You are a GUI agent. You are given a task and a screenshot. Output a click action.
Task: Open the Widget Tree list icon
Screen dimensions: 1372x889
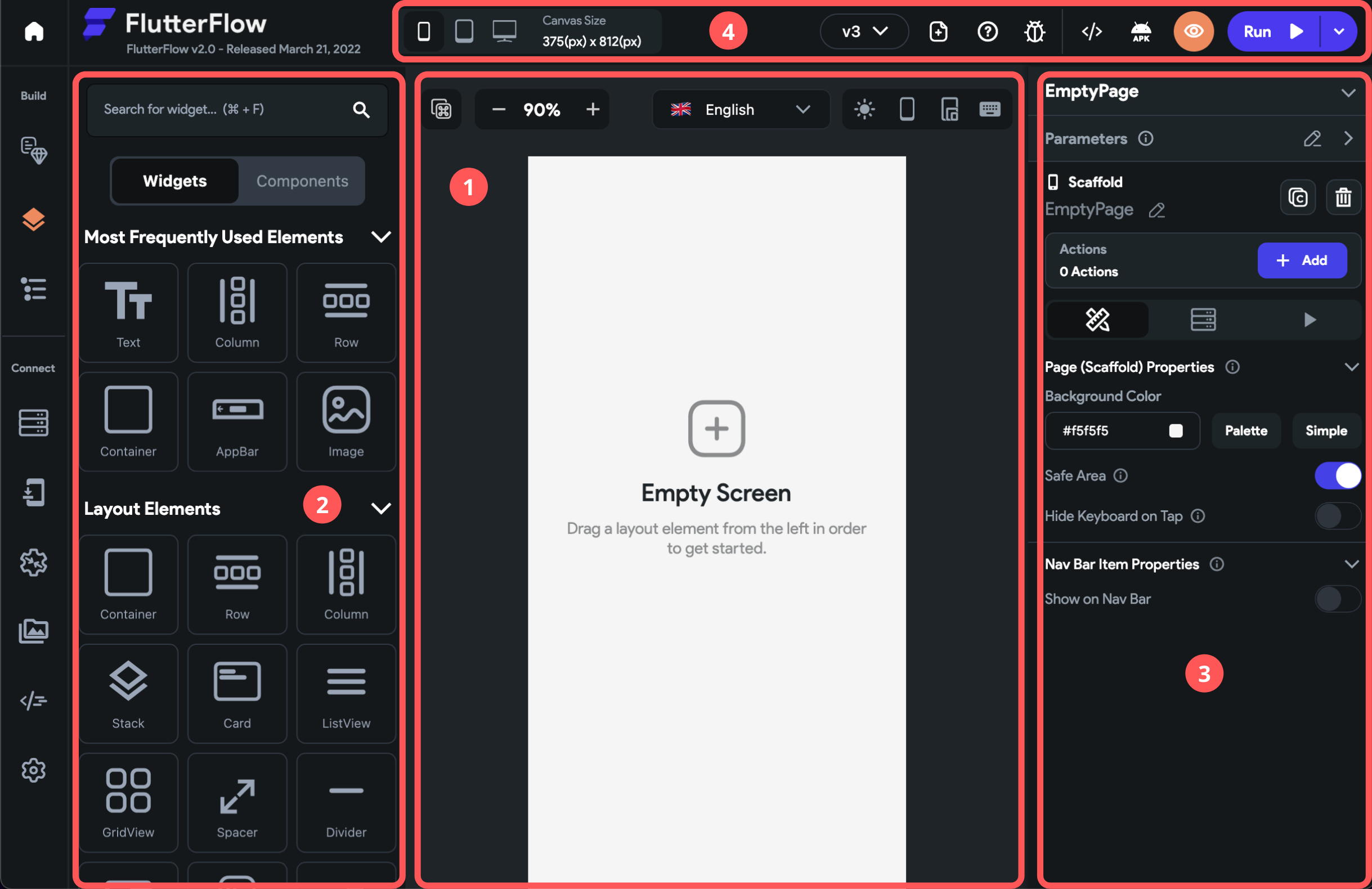[x=33, y=289]
